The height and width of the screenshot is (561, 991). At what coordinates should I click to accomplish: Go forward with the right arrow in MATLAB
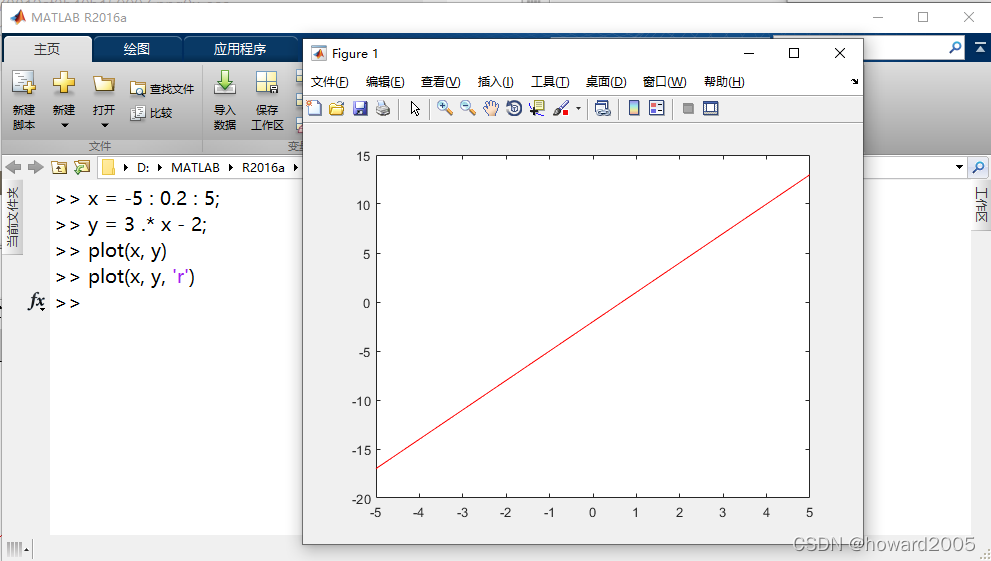[35, 167]
